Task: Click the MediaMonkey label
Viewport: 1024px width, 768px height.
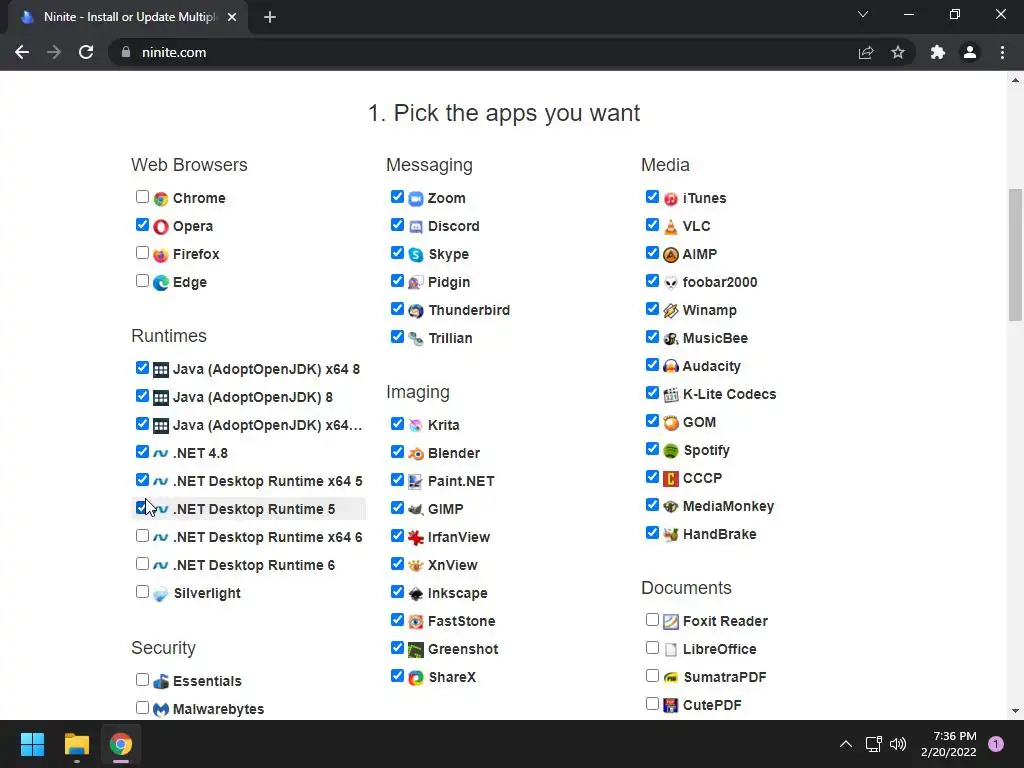Action: click(x=728, y=506)
